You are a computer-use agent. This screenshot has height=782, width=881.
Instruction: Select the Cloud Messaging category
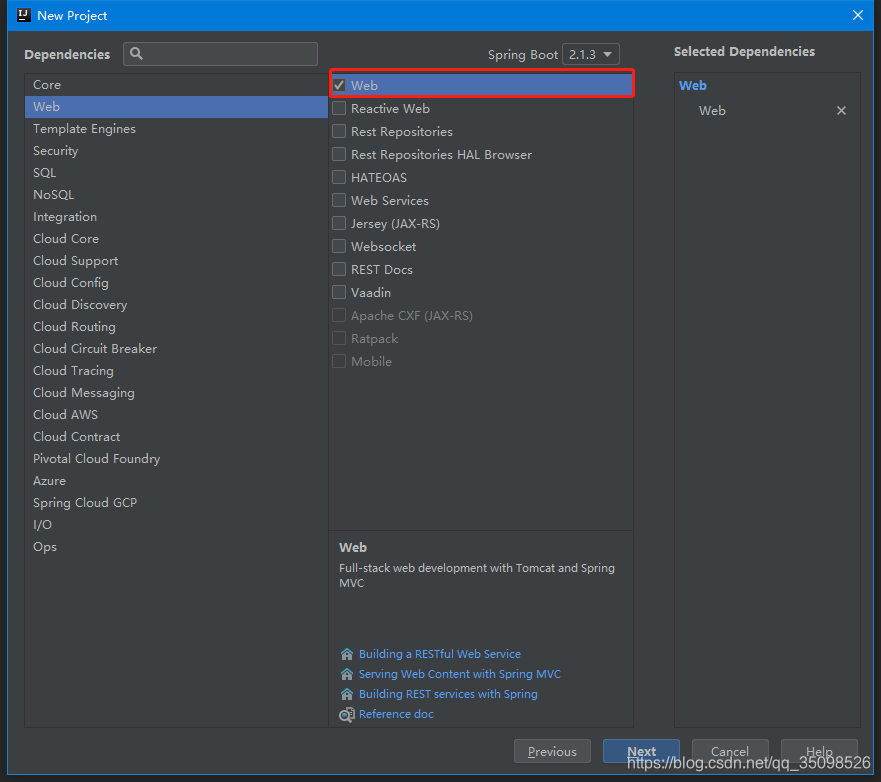(x=176, y=393)
